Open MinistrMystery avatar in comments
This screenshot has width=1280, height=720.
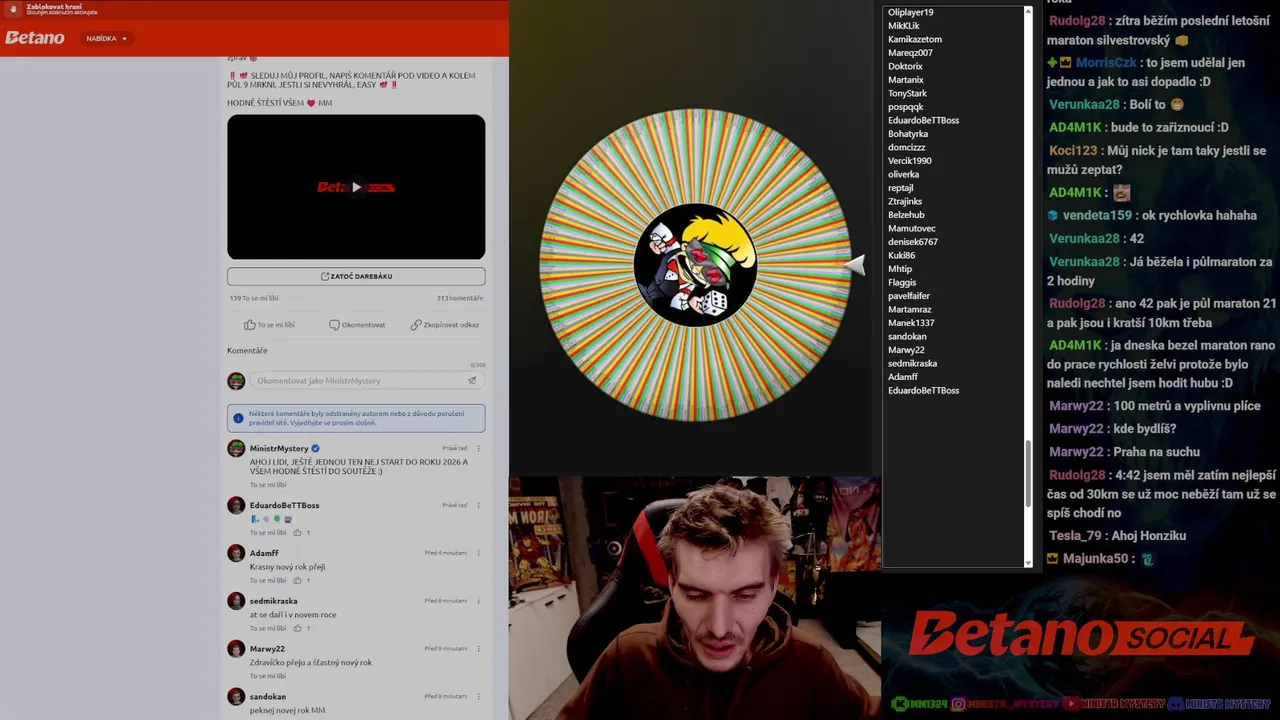(236, 449)
